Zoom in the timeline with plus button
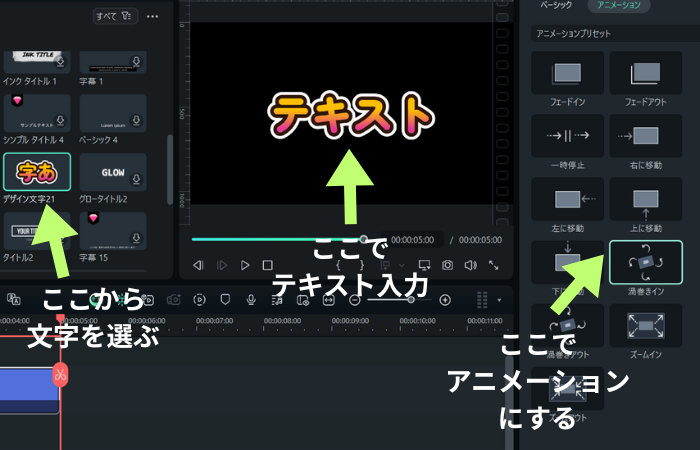The height and width of the screenshot is (450, 700). [445, 300]
